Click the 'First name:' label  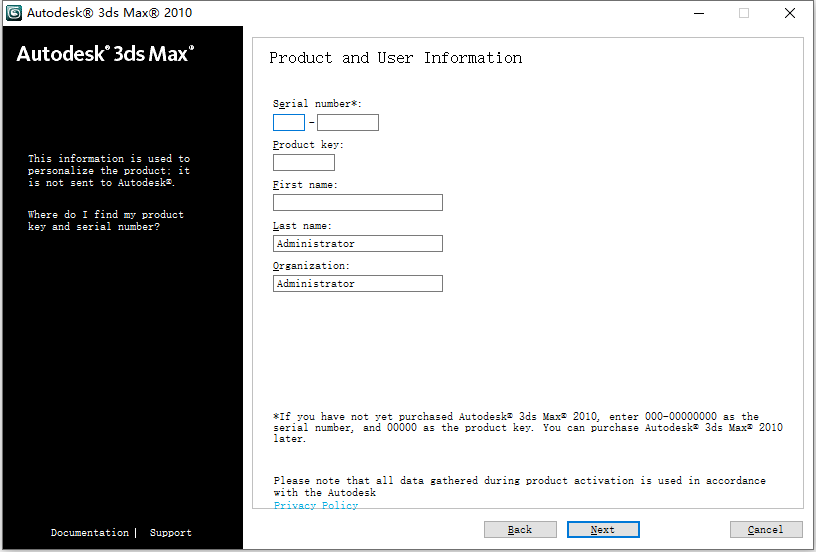click(x=305, y=185)
